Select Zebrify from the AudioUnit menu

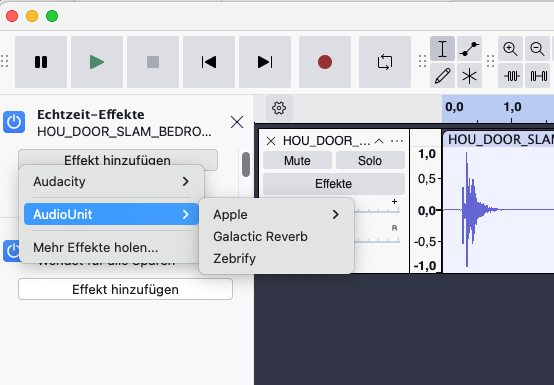[235, 259]
